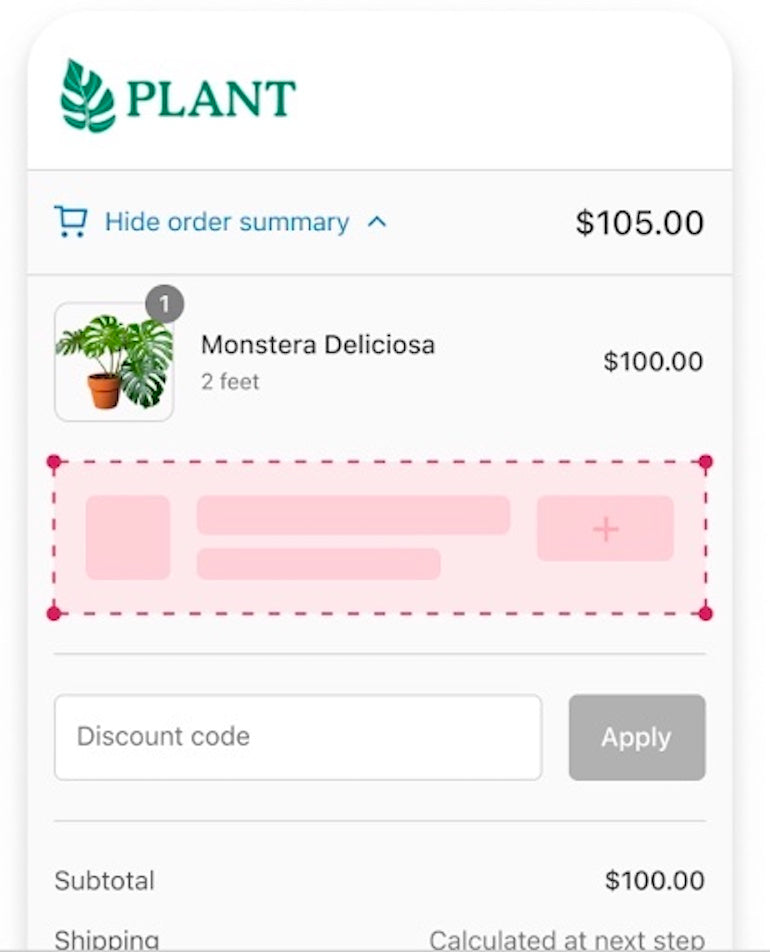The height and width of the screenshot is (952, 770).
Task: Select the $100.00 item price
Action: click(x=653, y=361)
